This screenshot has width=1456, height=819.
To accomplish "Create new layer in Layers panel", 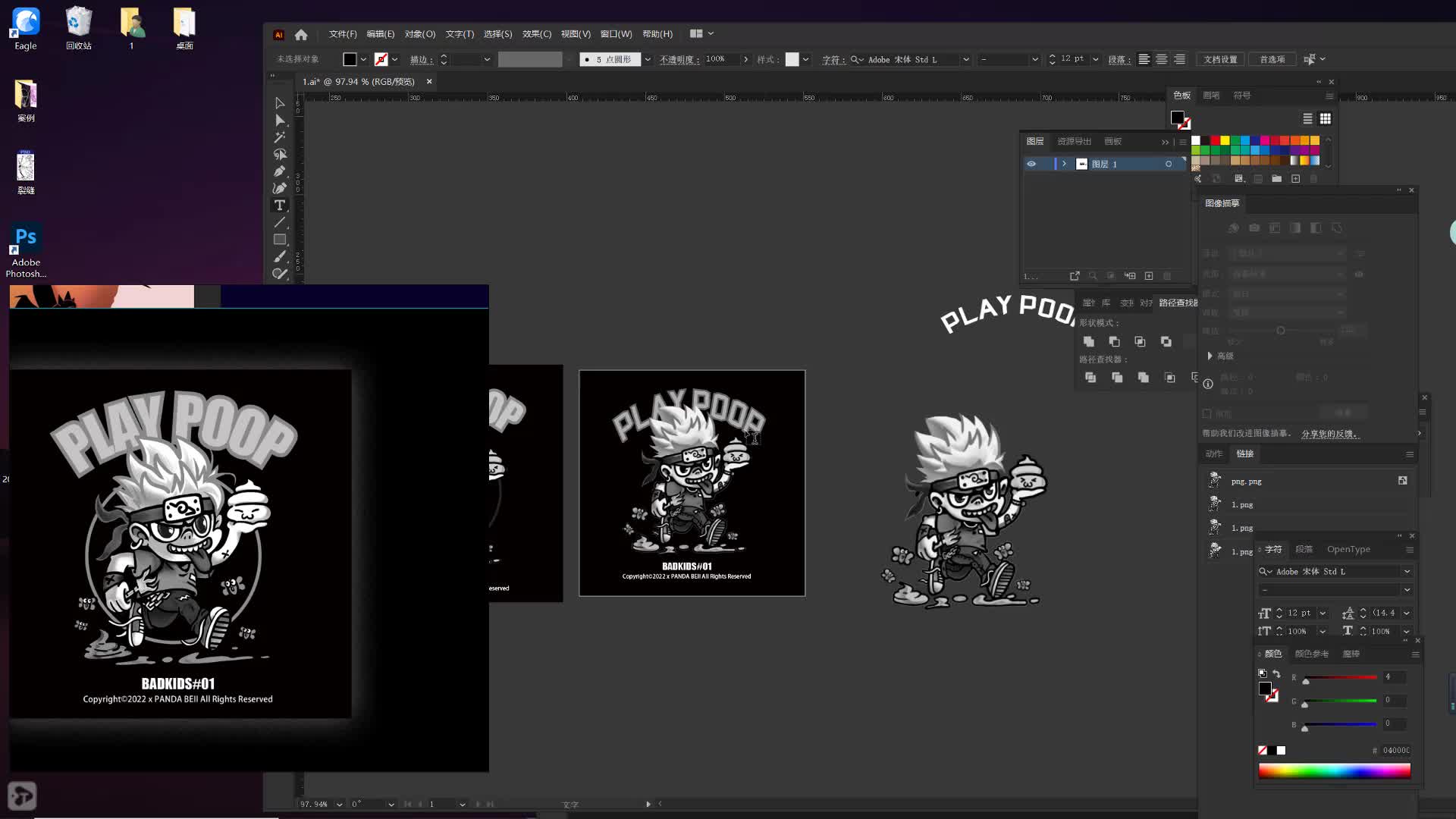I will (1149, 276).
